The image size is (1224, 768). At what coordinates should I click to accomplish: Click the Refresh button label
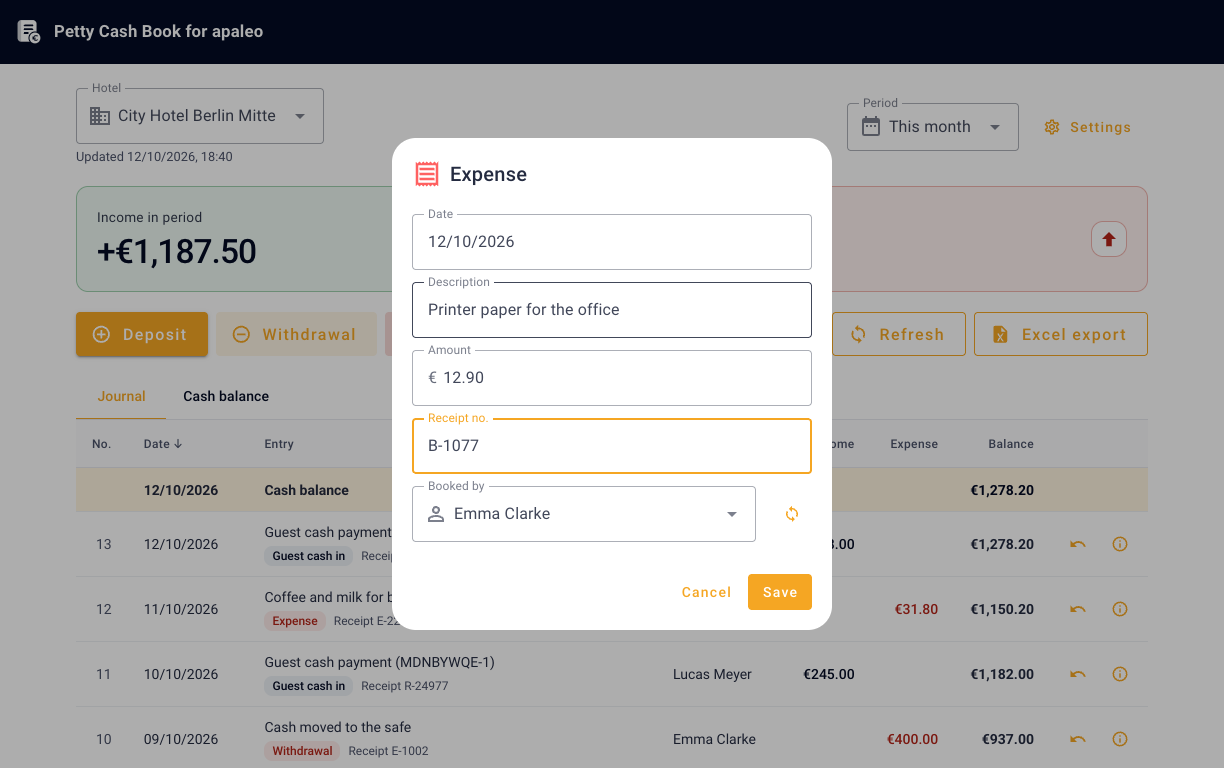click(912, 335)
